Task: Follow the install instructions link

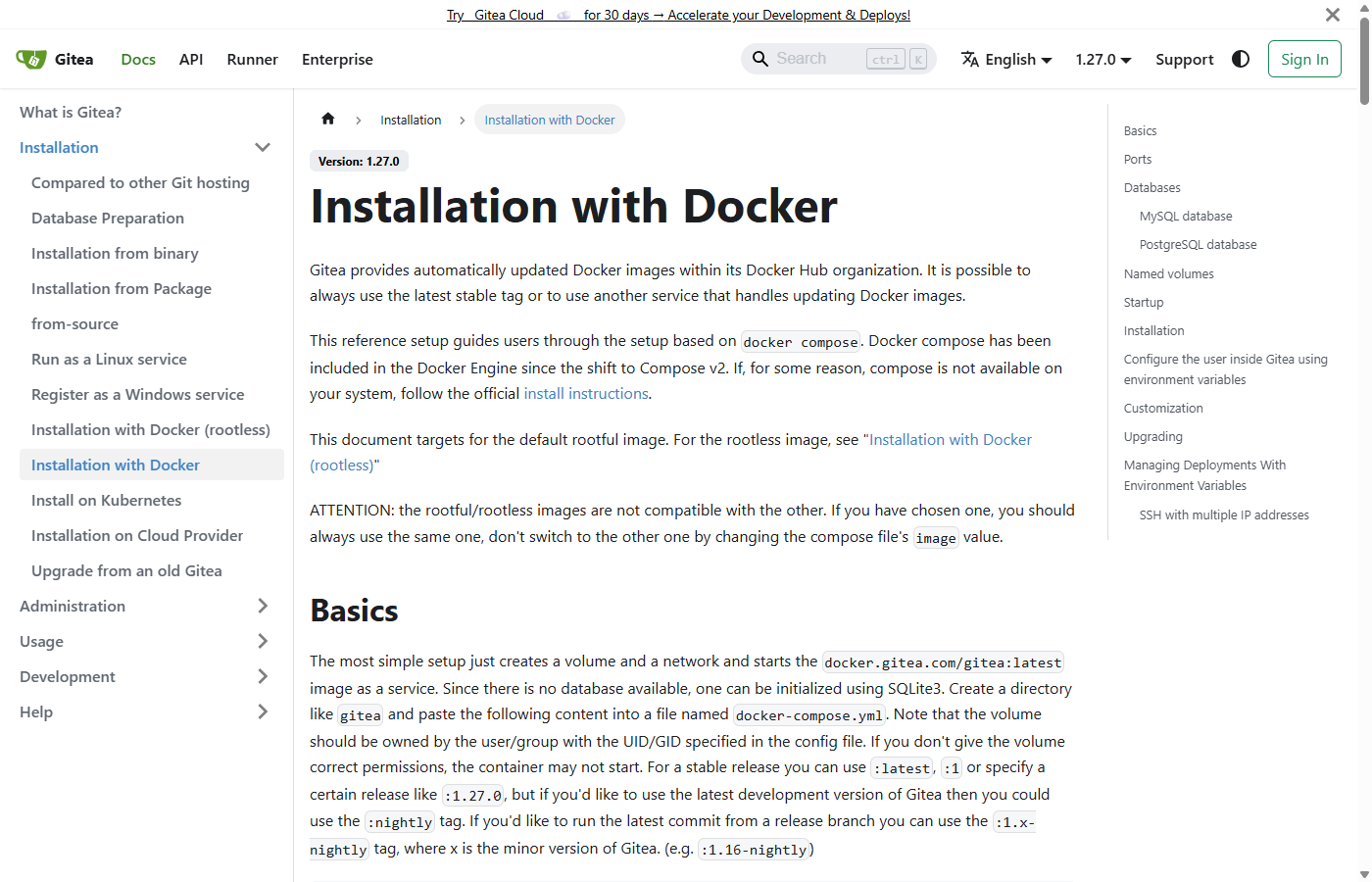Action: click(x=586, y=393)
